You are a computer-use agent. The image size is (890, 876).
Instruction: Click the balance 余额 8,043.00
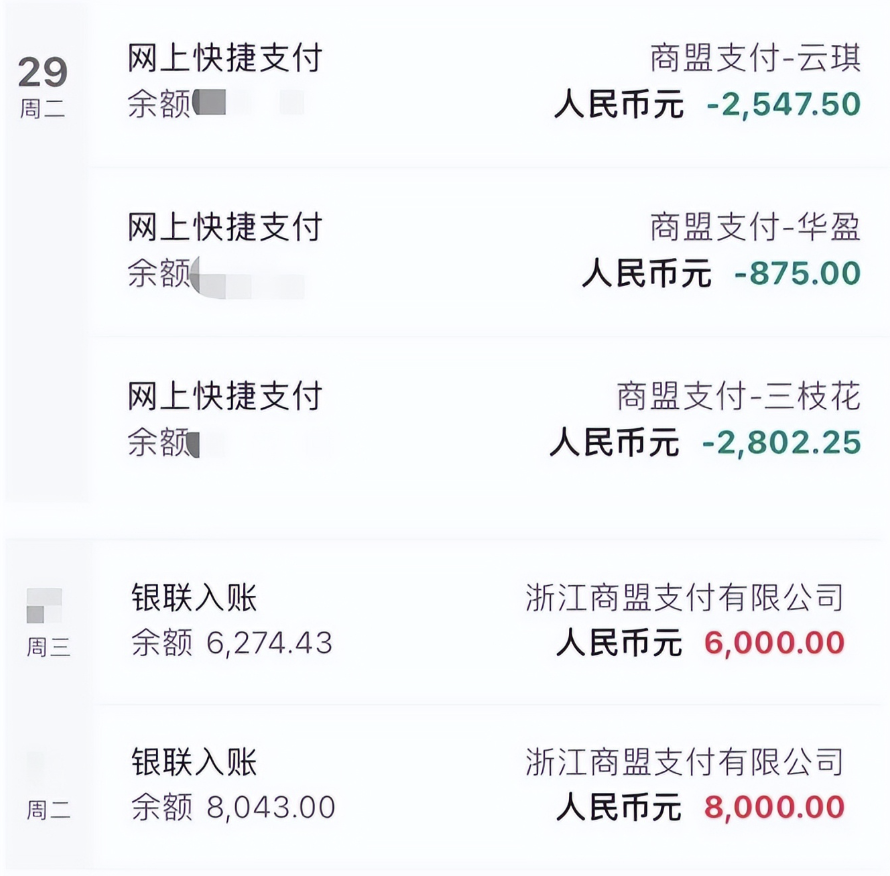[233, 807]
